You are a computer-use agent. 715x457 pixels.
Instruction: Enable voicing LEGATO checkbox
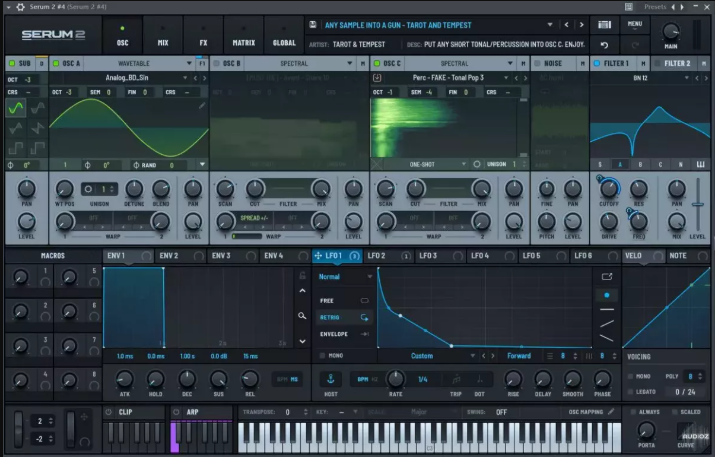click(631, 392)
